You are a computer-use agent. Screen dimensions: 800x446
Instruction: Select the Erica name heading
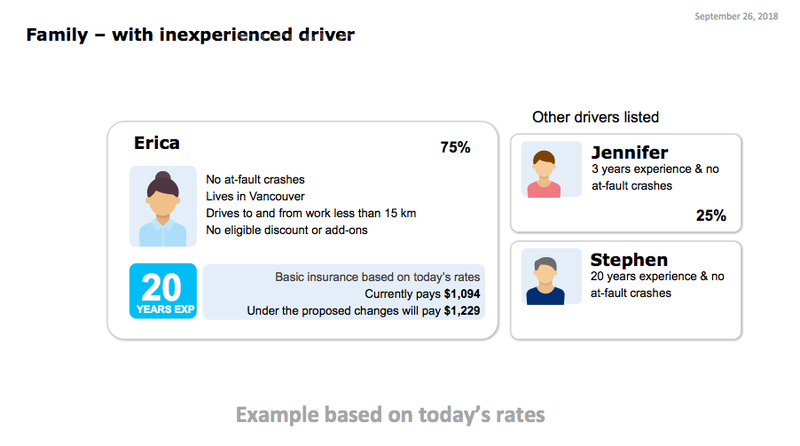tap(157, 144)
